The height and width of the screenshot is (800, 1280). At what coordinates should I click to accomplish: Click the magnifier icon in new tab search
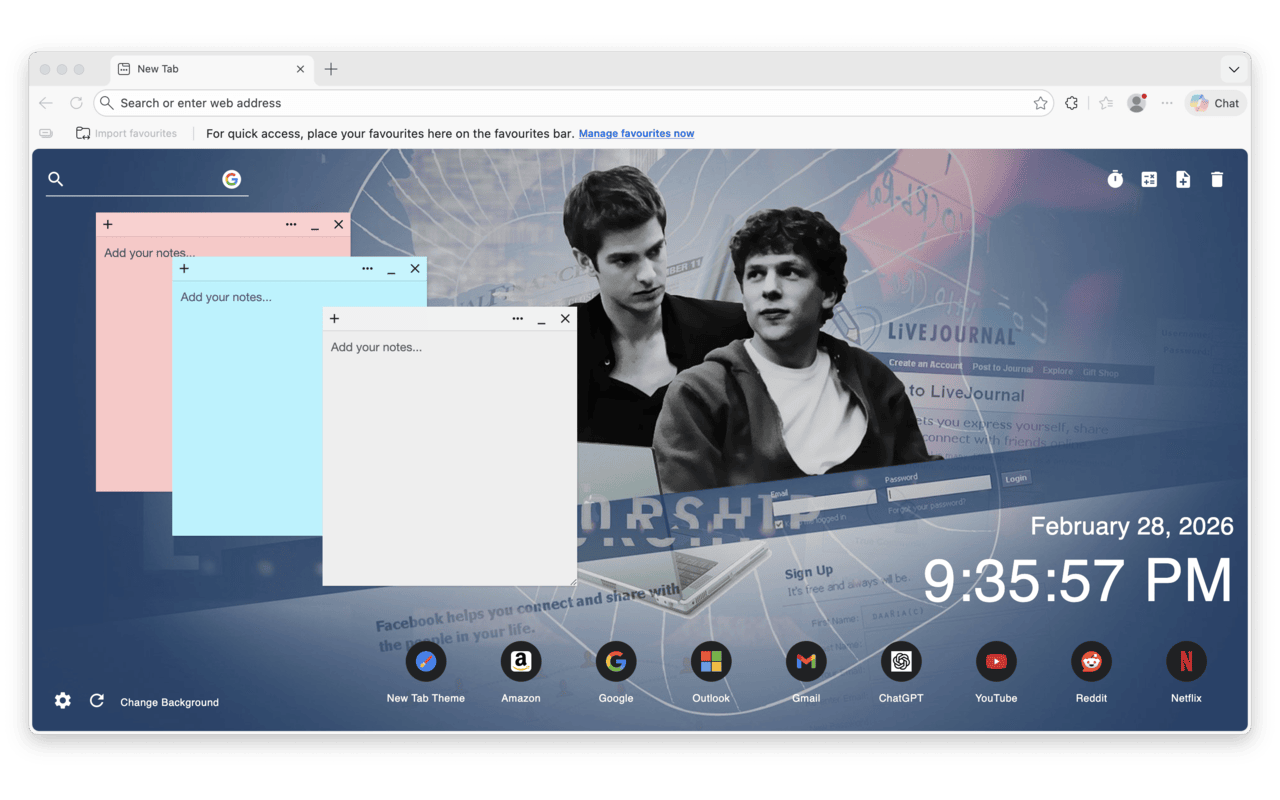point(56,179)
